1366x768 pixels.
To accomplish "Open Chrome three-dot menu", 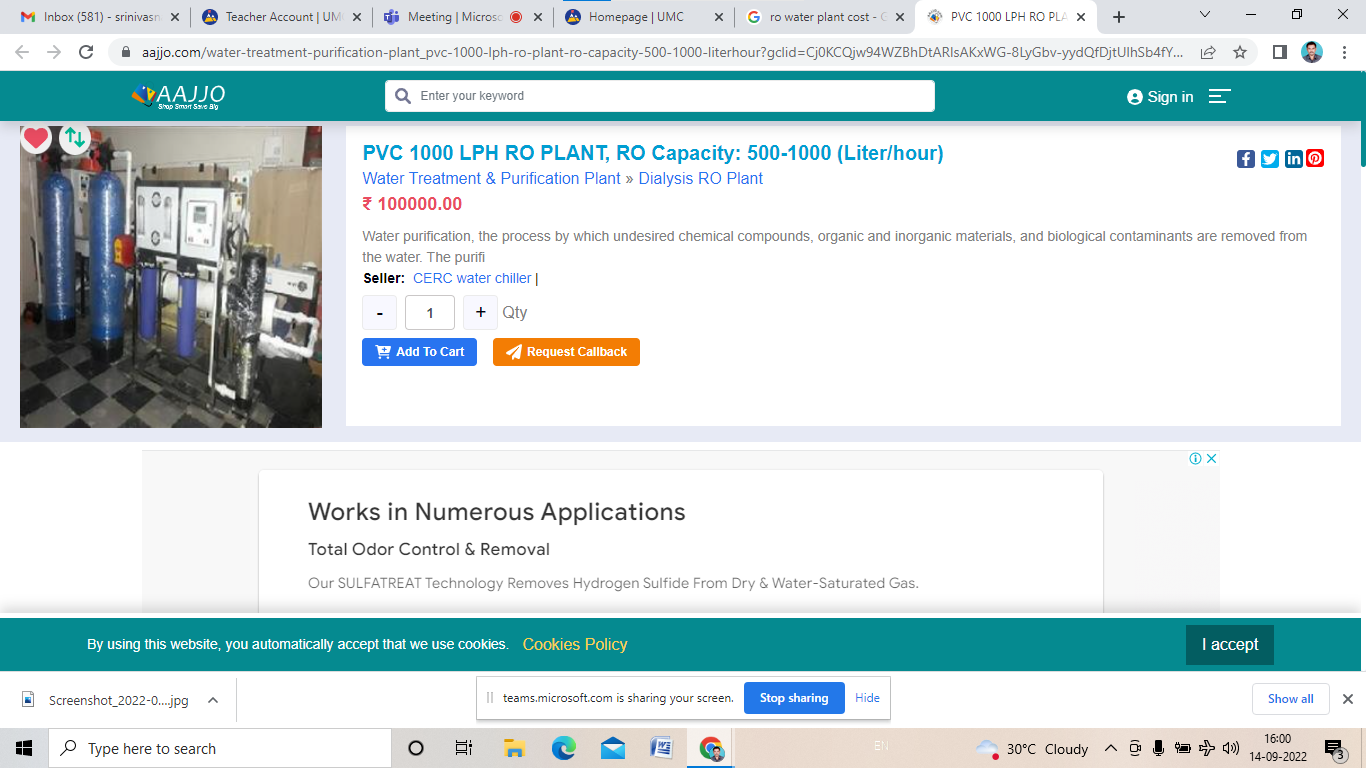I will (x=1344, y=52).
